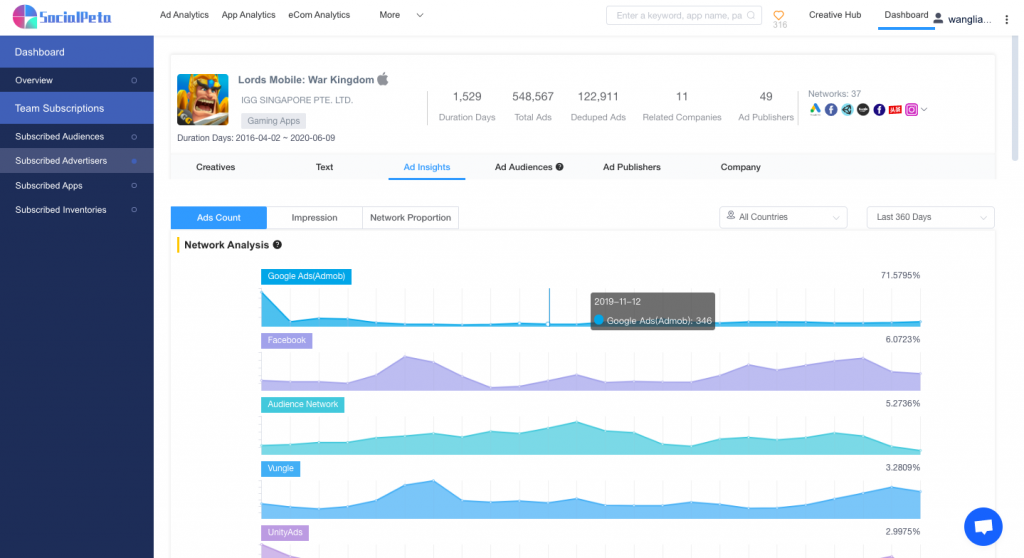This screenshot has width=1024, height=558.
Task: Click the Dashboard sidebar header
Action: pyautogui.click(x=76, y=52)
